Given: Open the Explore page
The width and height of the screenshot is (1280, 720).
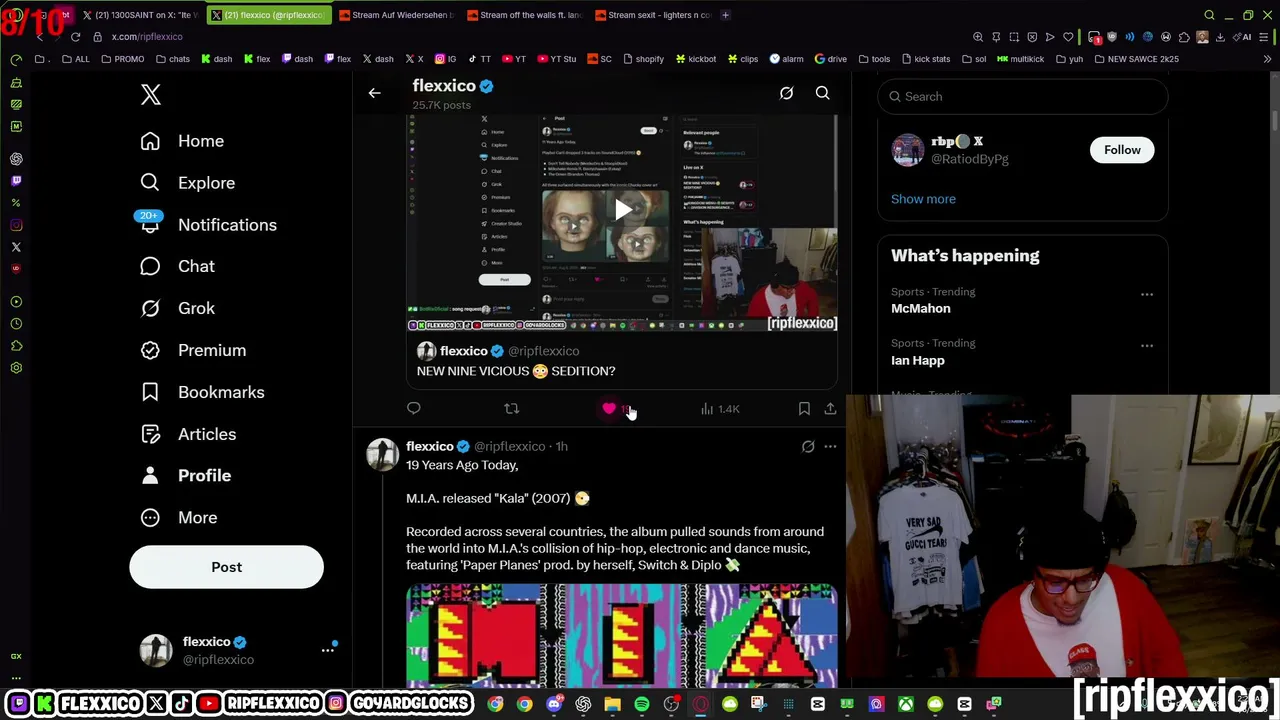Looking at the screenshot, I should pos(187,183).
